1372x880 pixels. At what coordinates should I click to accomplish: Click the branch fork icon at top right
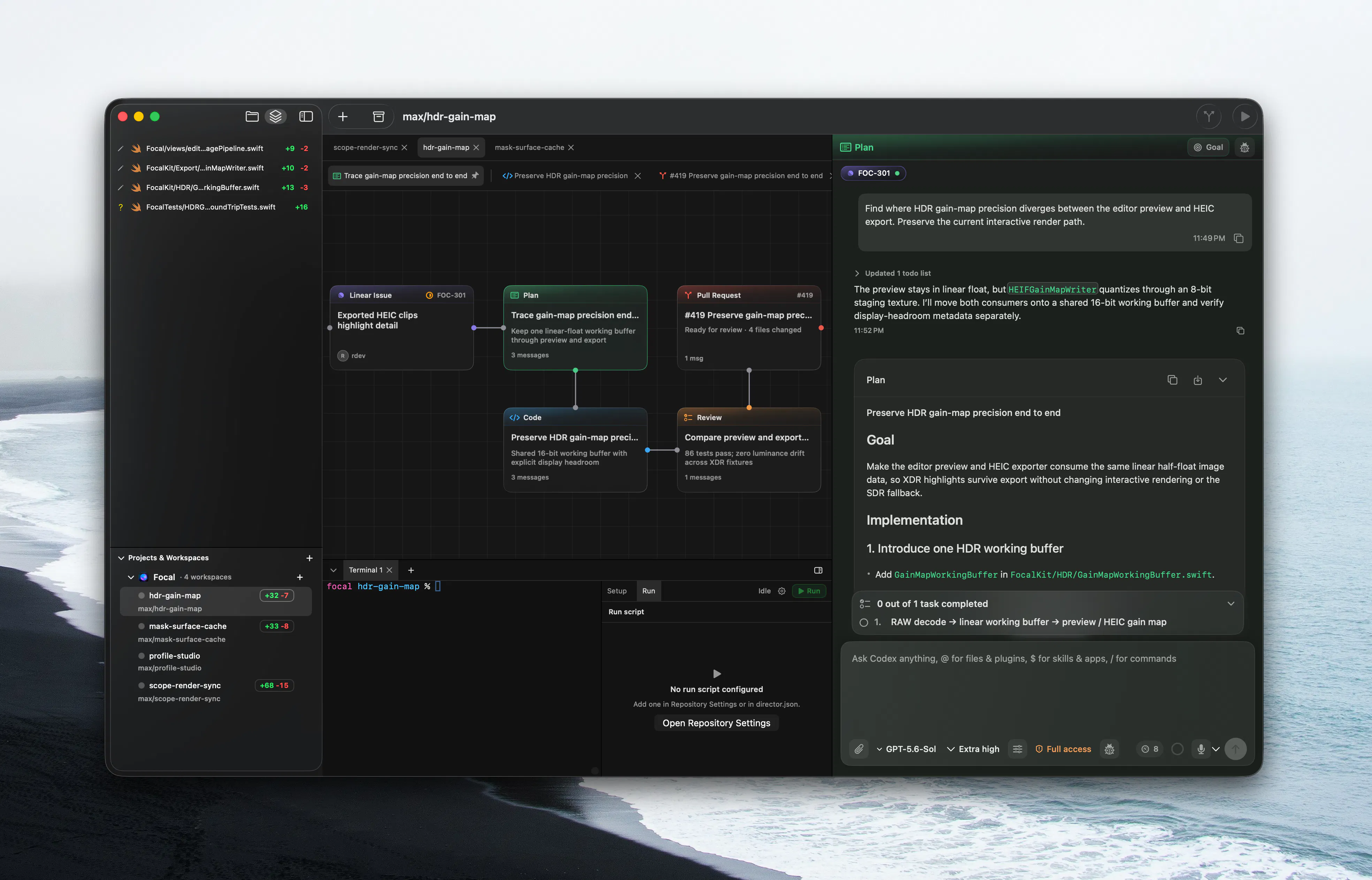click(x=1209, y=116)
